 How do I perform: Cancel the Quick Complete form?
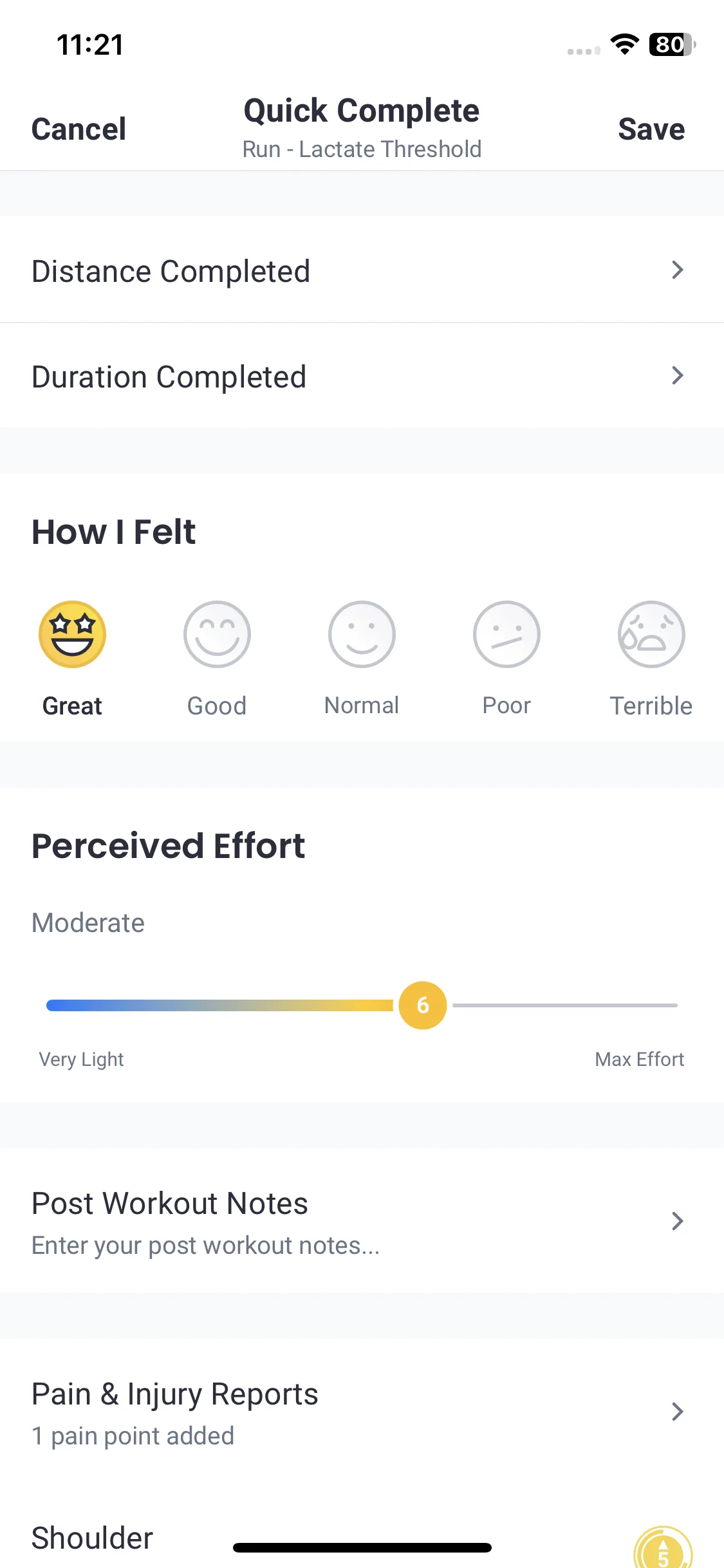(x=79, y=129)
